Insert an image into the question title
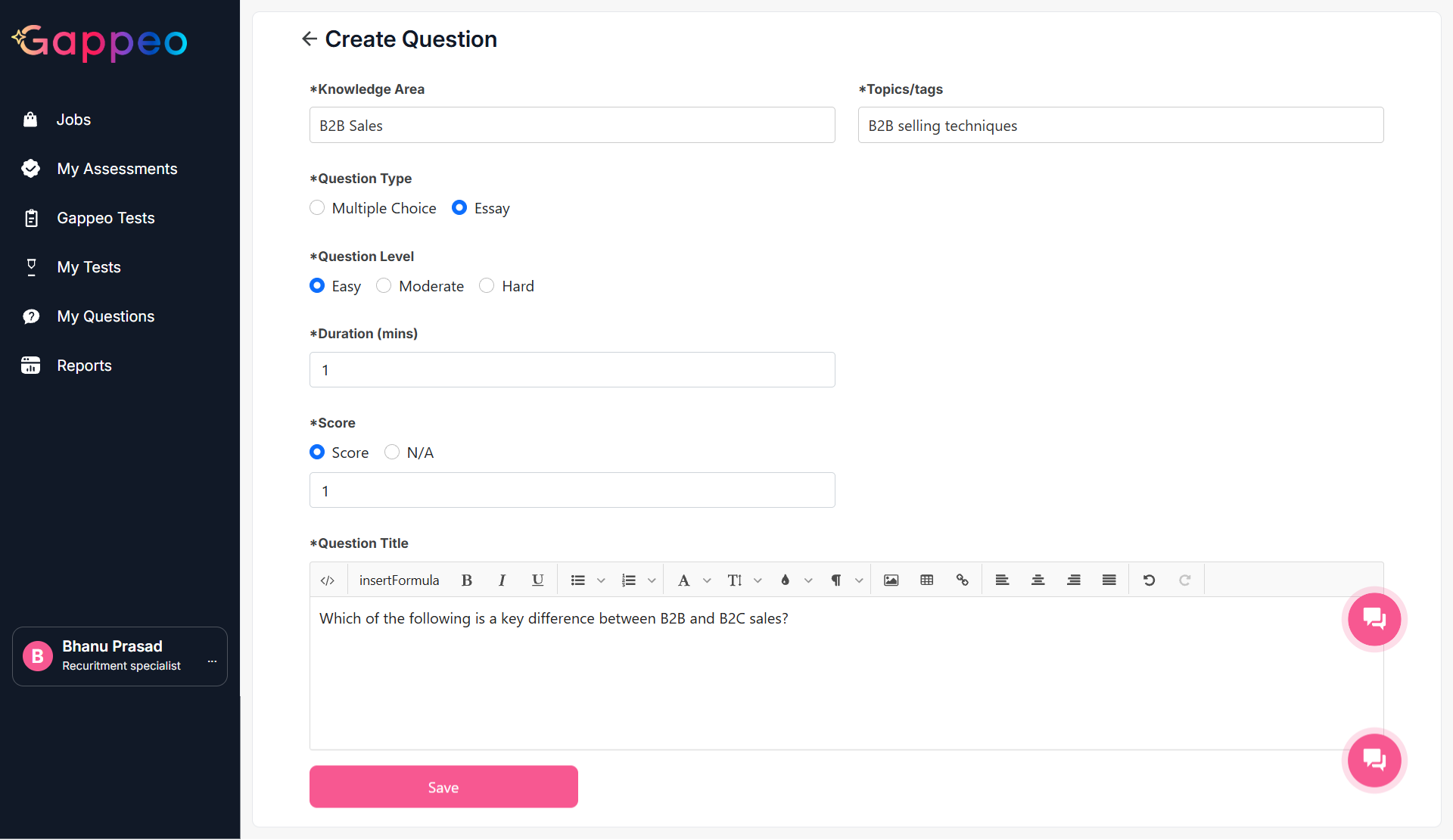 (891, 580)
